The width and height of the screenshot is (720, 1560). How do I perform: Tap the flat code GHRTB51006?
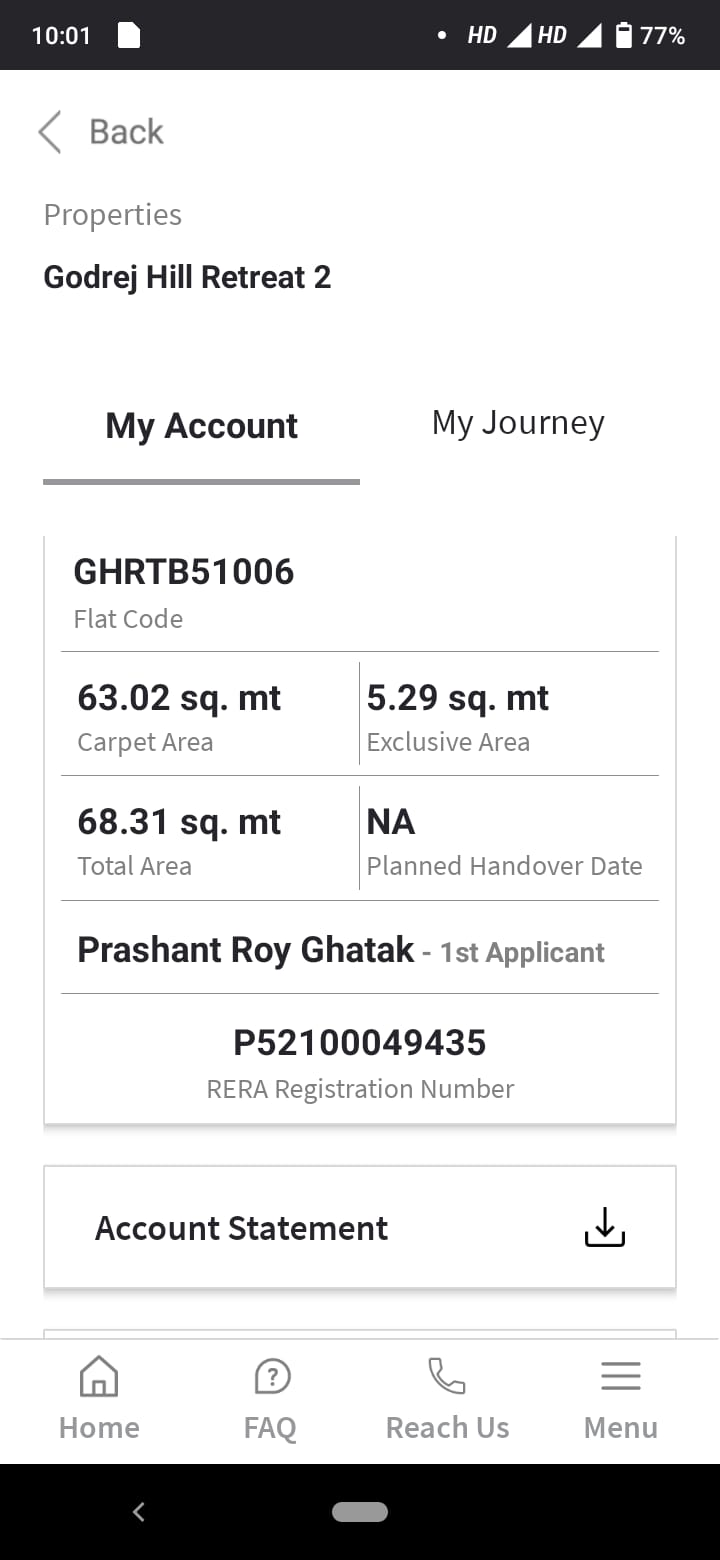pyautogui.click(x=184, y=572)
